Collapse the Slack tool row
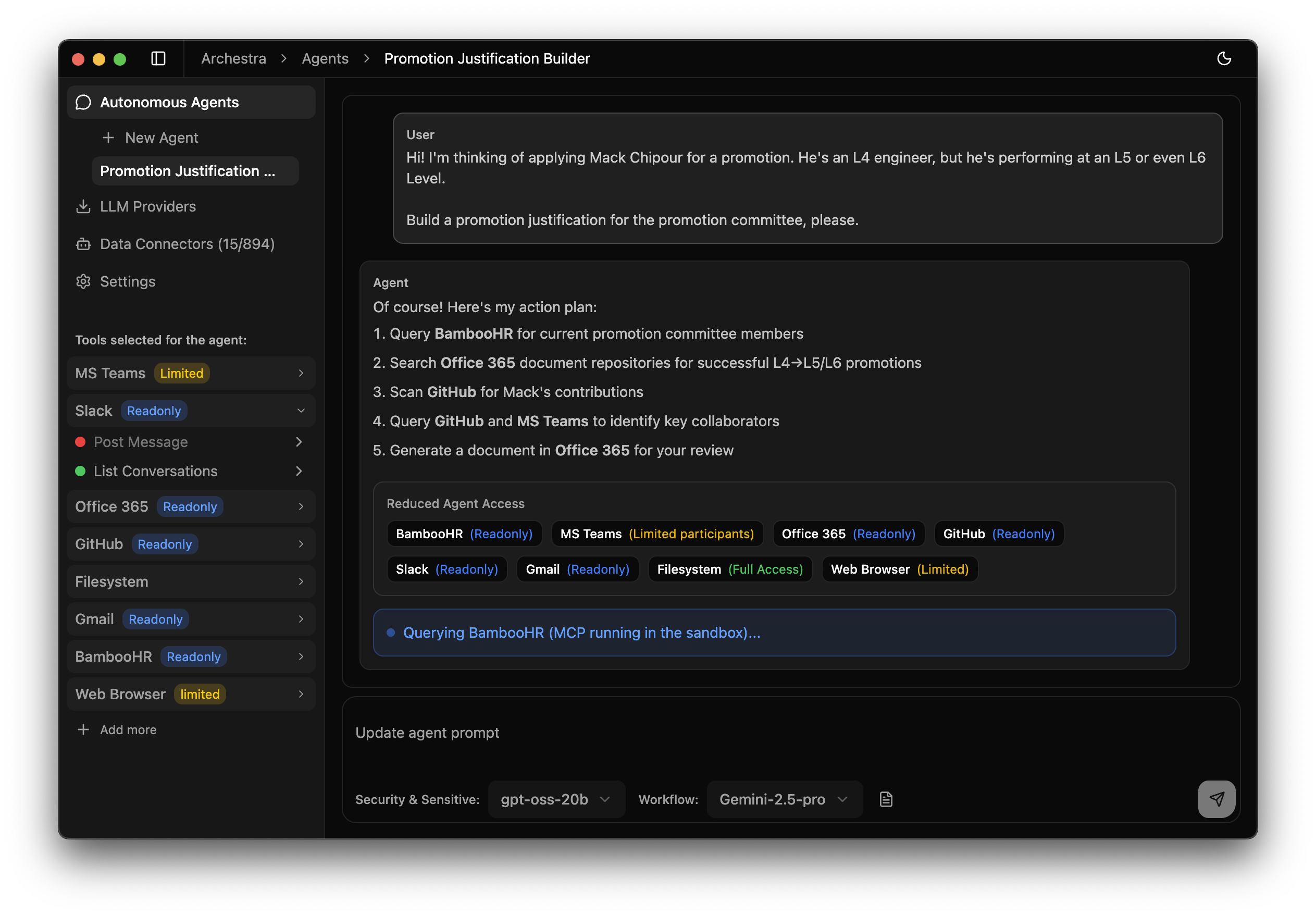The image size is (1316, 916). click(x=191, y=411)
